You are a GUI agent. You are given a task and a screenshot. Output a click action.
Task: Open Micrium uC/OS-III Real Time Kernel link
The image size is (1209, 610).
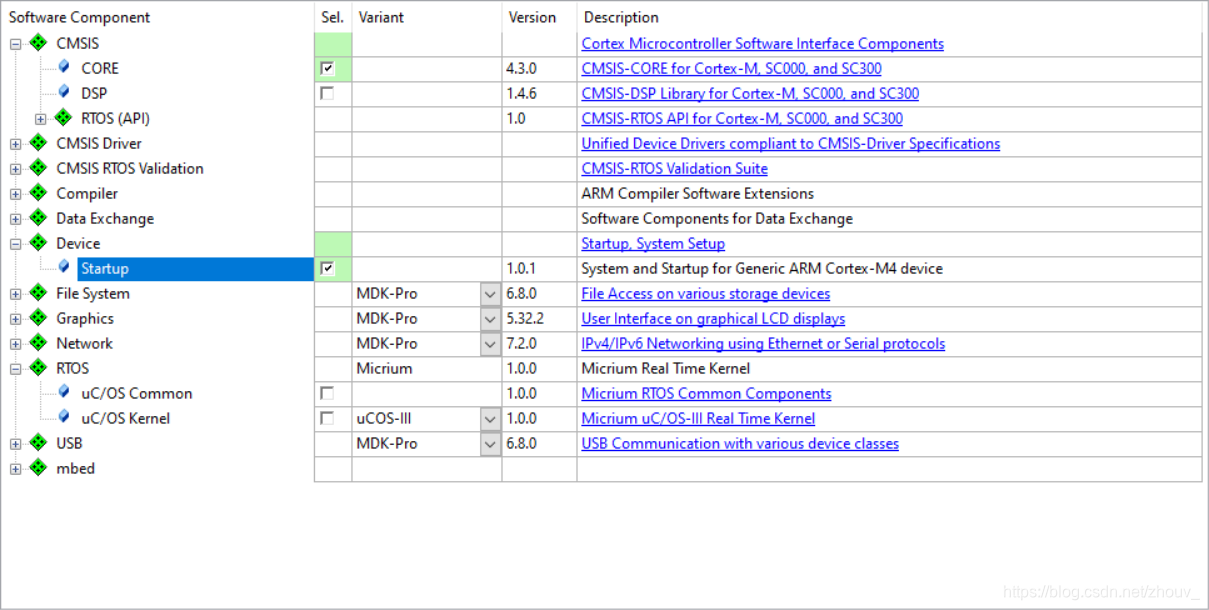pos(698,419)
